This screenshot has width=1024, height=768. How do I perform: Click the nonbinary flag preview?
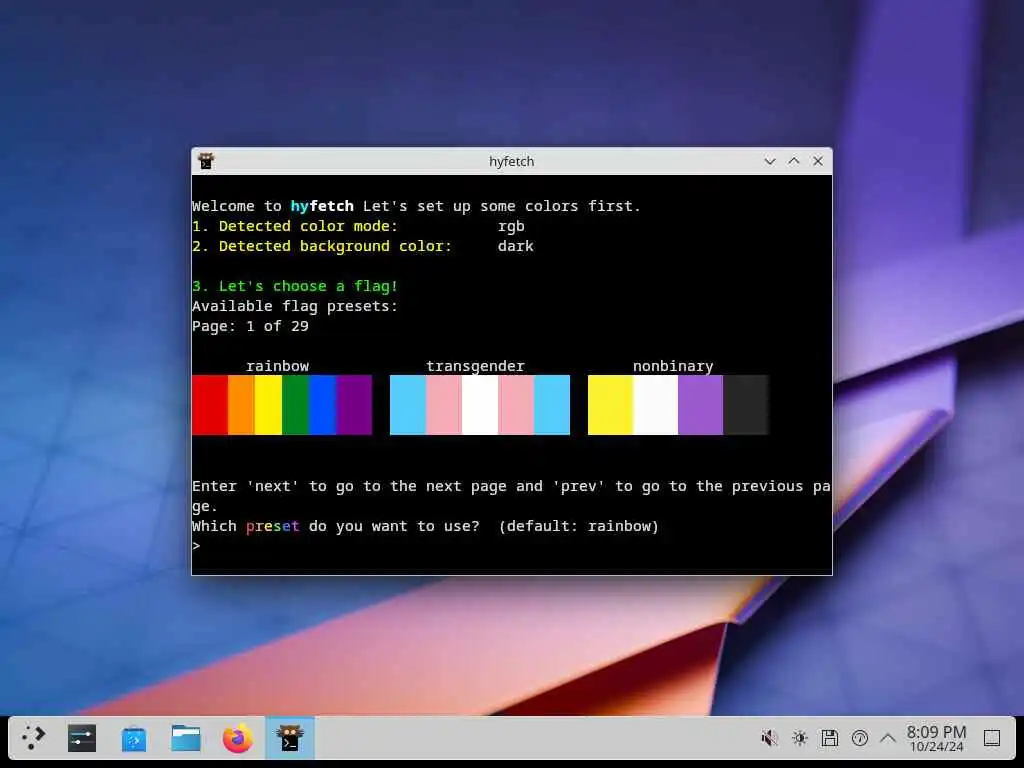pyautogui.click(x=678, y=405)
